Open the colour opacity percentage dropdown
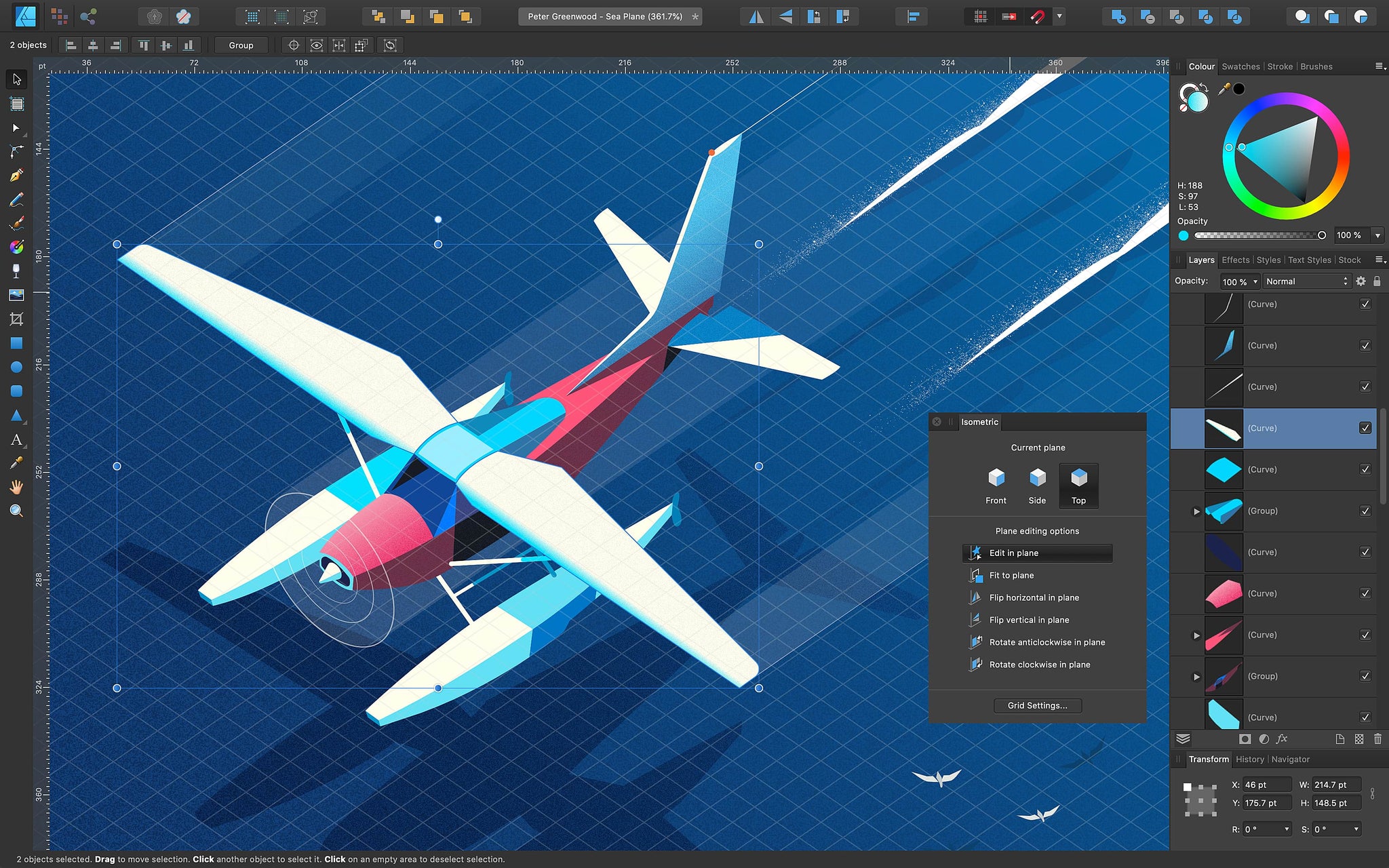This screenshot has height=868, width=1389. [1377, 235]
